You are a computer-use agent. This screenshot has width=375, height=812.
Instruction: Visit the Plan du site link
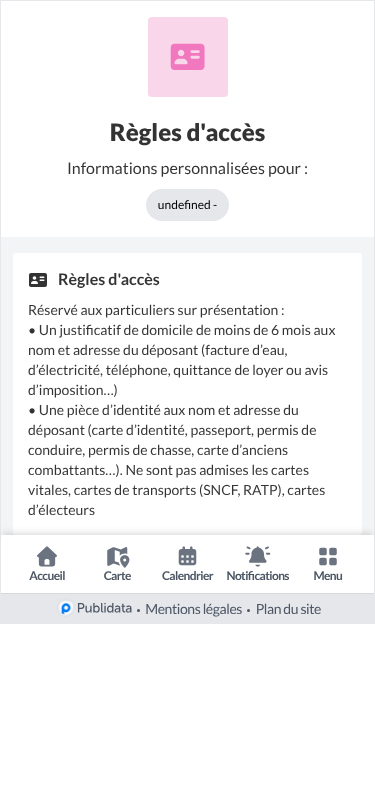point(289,610)
